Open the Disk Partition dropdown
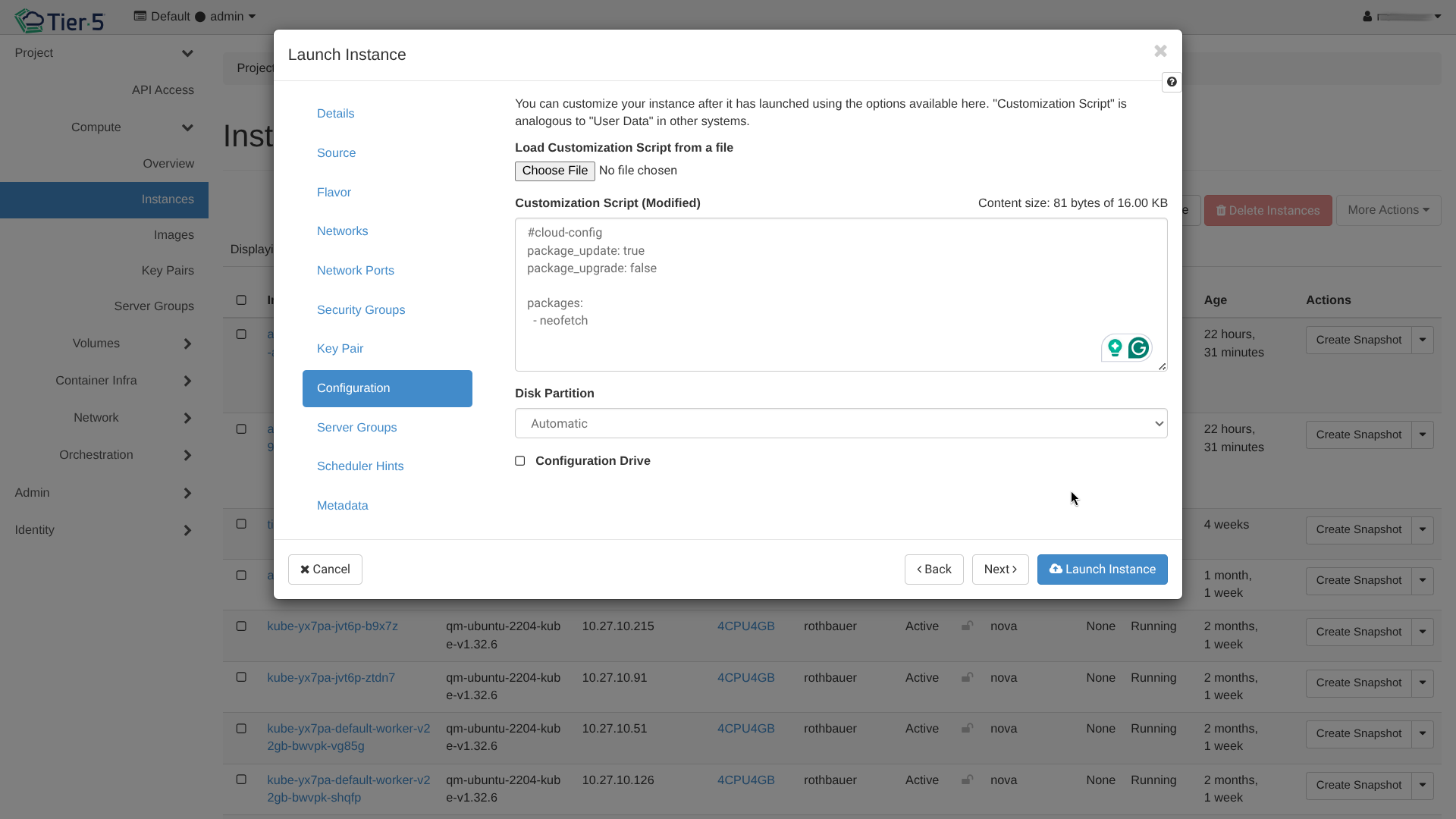 [840, 424]
